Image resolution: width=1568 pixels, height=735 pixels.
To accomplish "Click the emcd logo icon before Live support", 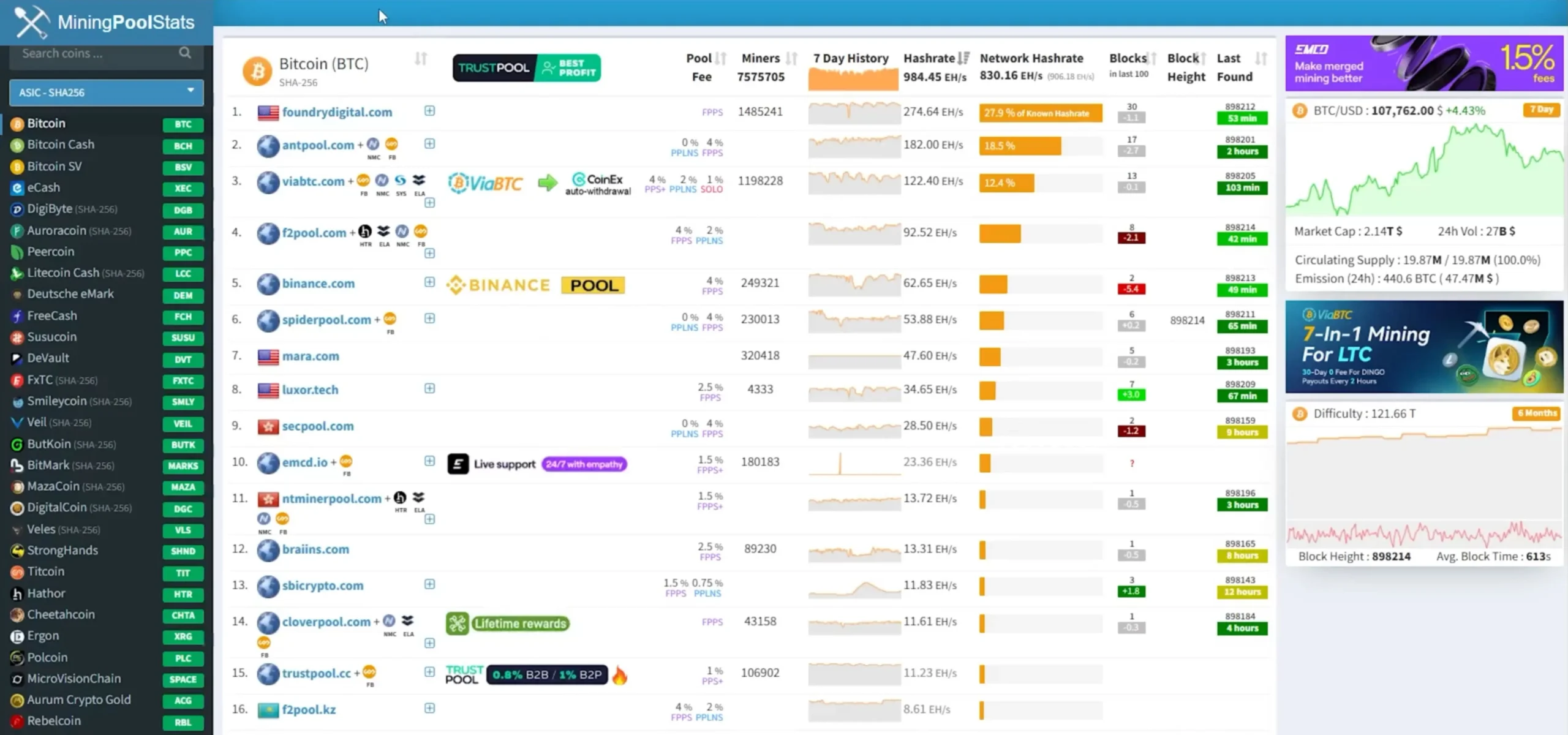I will pyautogui.click(x=458, y=464).
